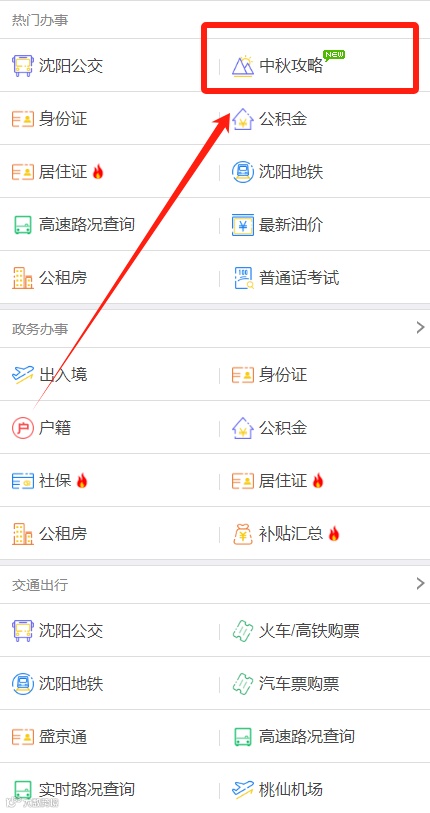Select 沈阳地铁 subway icon under 热门办事
Image resolution: width=430 pixels, height=813 pixels.
[242, 172]
